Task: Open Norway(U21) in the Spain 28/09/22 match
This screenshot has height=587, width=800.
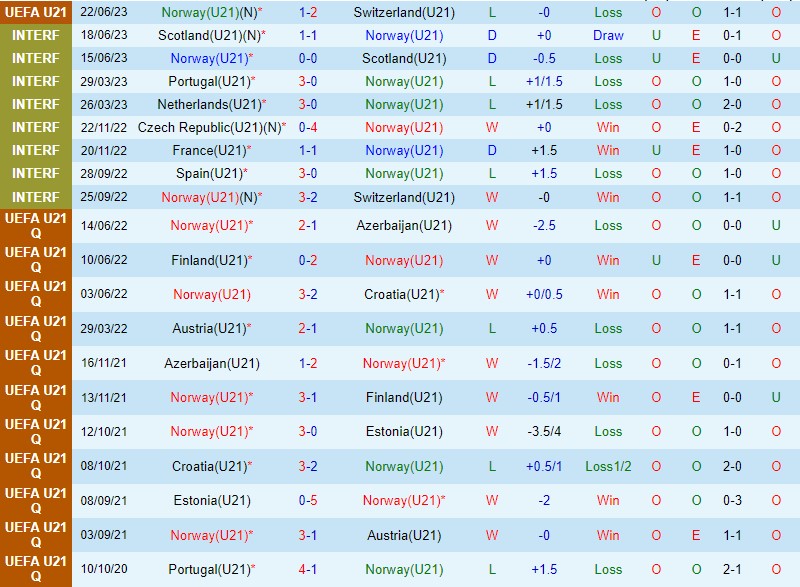Action: [x=404, y=173]
